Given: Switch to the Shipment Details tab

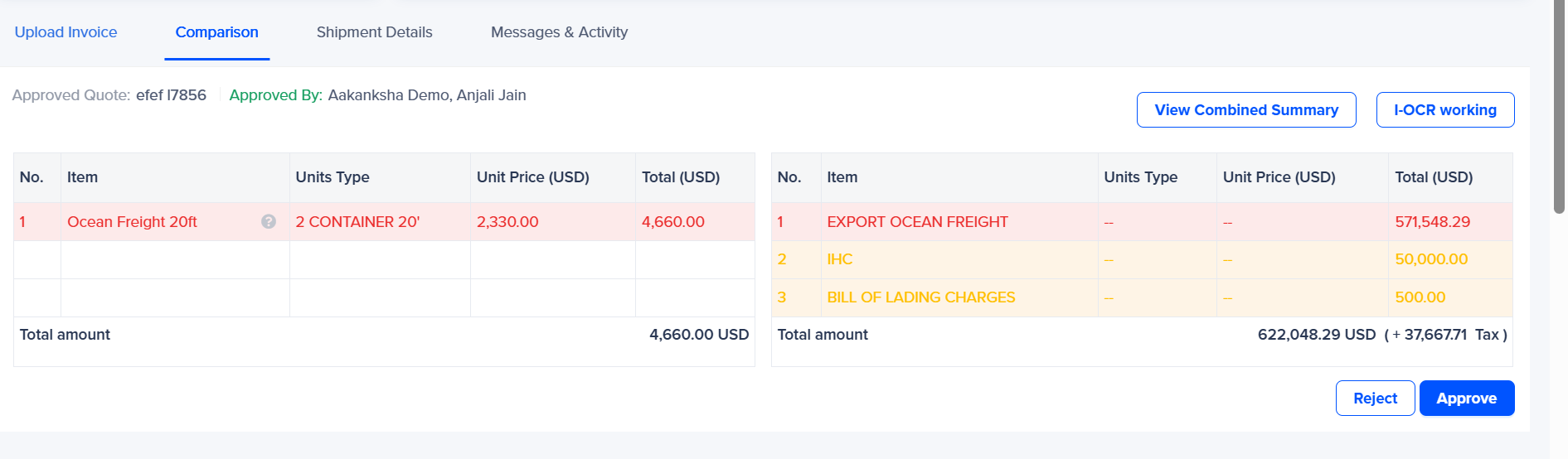Looking at the screenshot, I should (374, 32).
